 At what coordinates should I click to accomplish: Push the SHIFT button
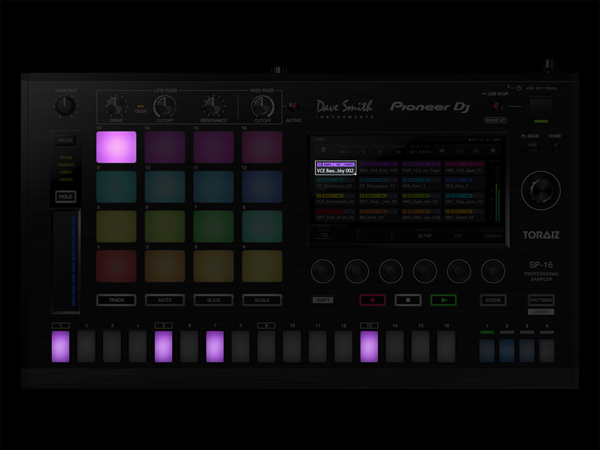tap(323, 300)
